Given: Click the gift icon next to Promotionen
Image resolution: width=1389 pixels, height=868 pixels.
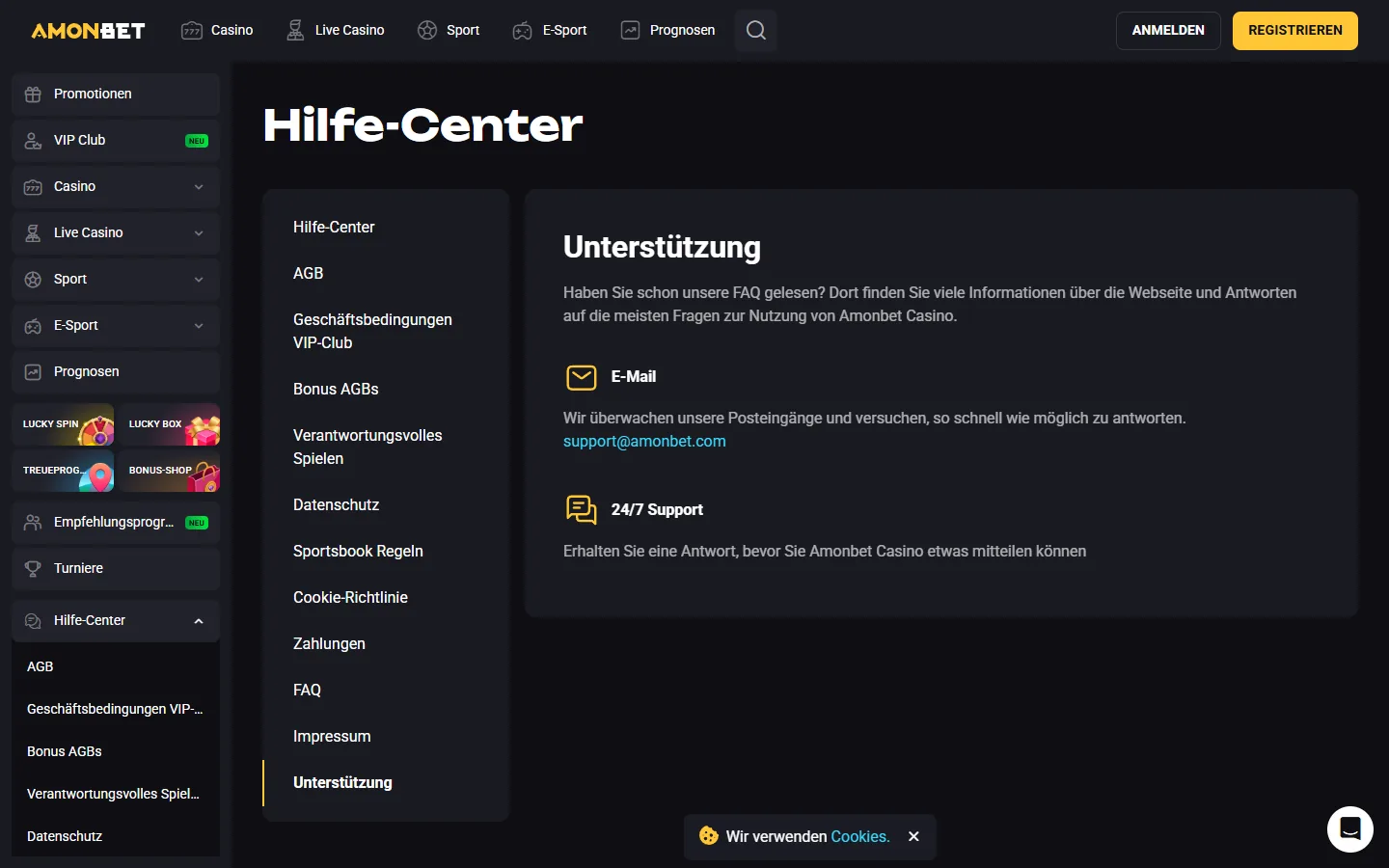Looking at the screenshot, I should coord(33,94).
